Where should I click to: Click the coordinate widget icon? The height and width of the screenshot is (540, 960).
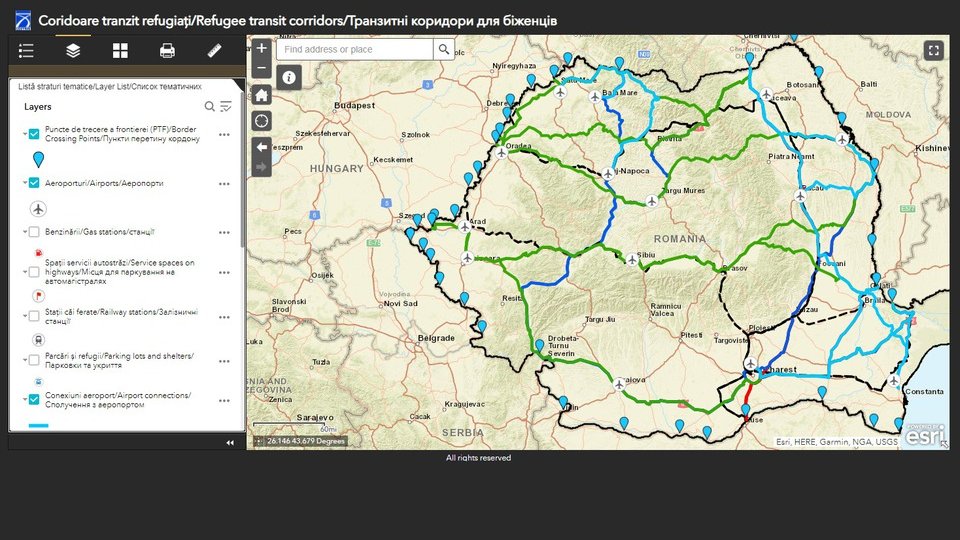[258, 441]
